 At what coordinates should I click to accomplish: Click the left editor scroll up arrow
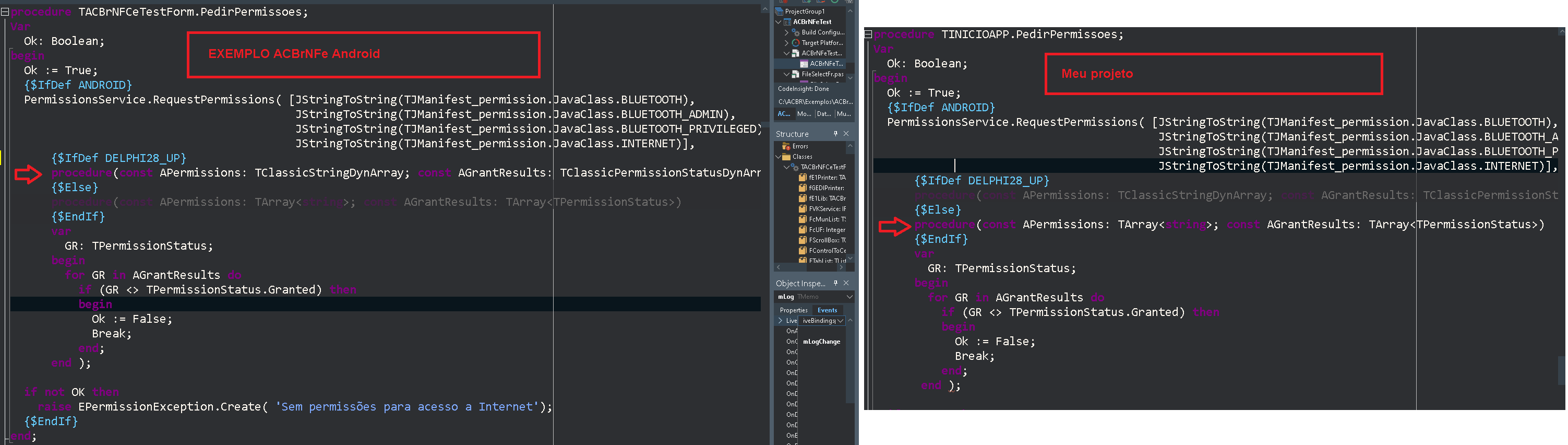(x=765, y=9)
